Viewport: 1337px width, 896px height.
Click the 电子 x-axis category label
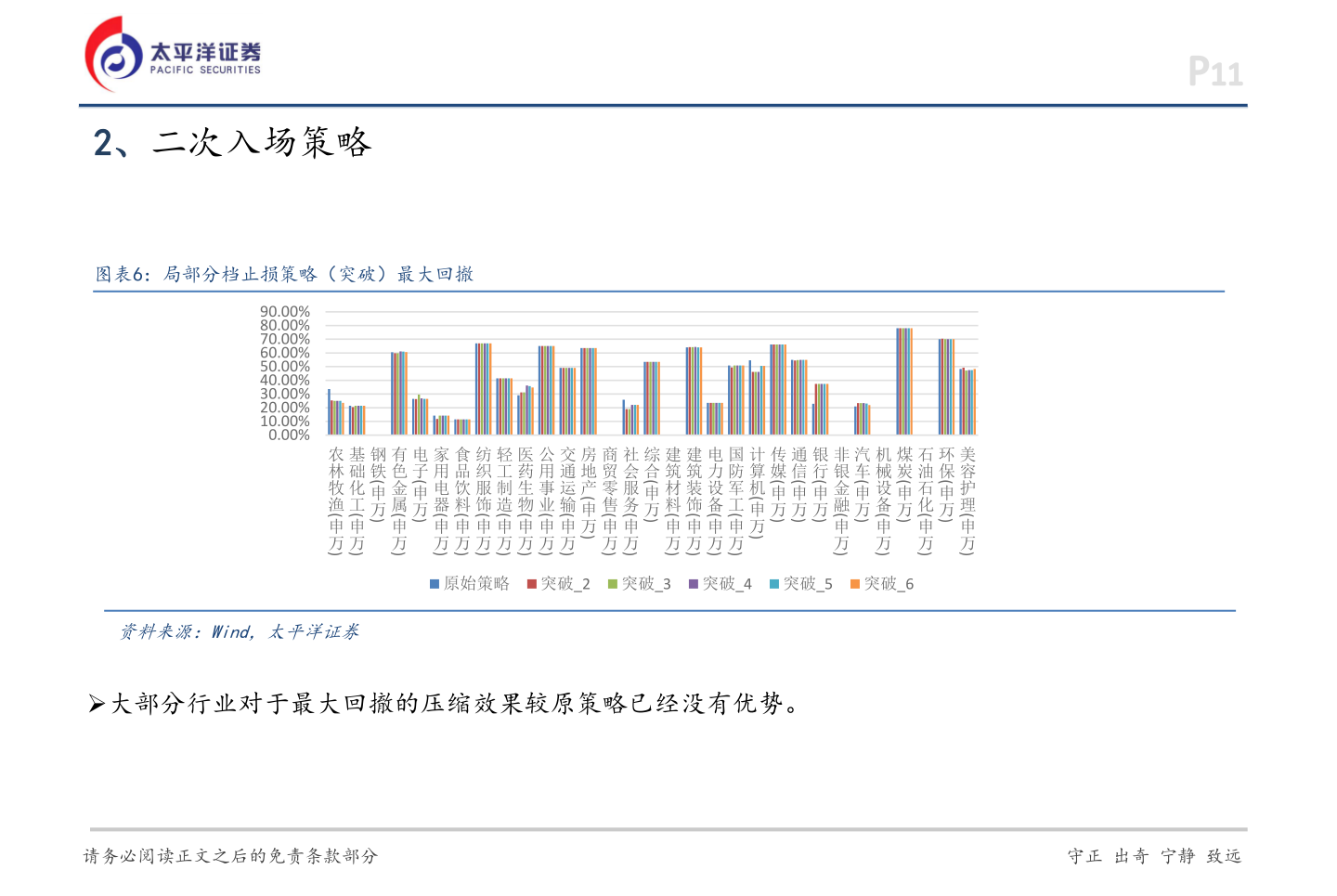(x=421, y=484)
